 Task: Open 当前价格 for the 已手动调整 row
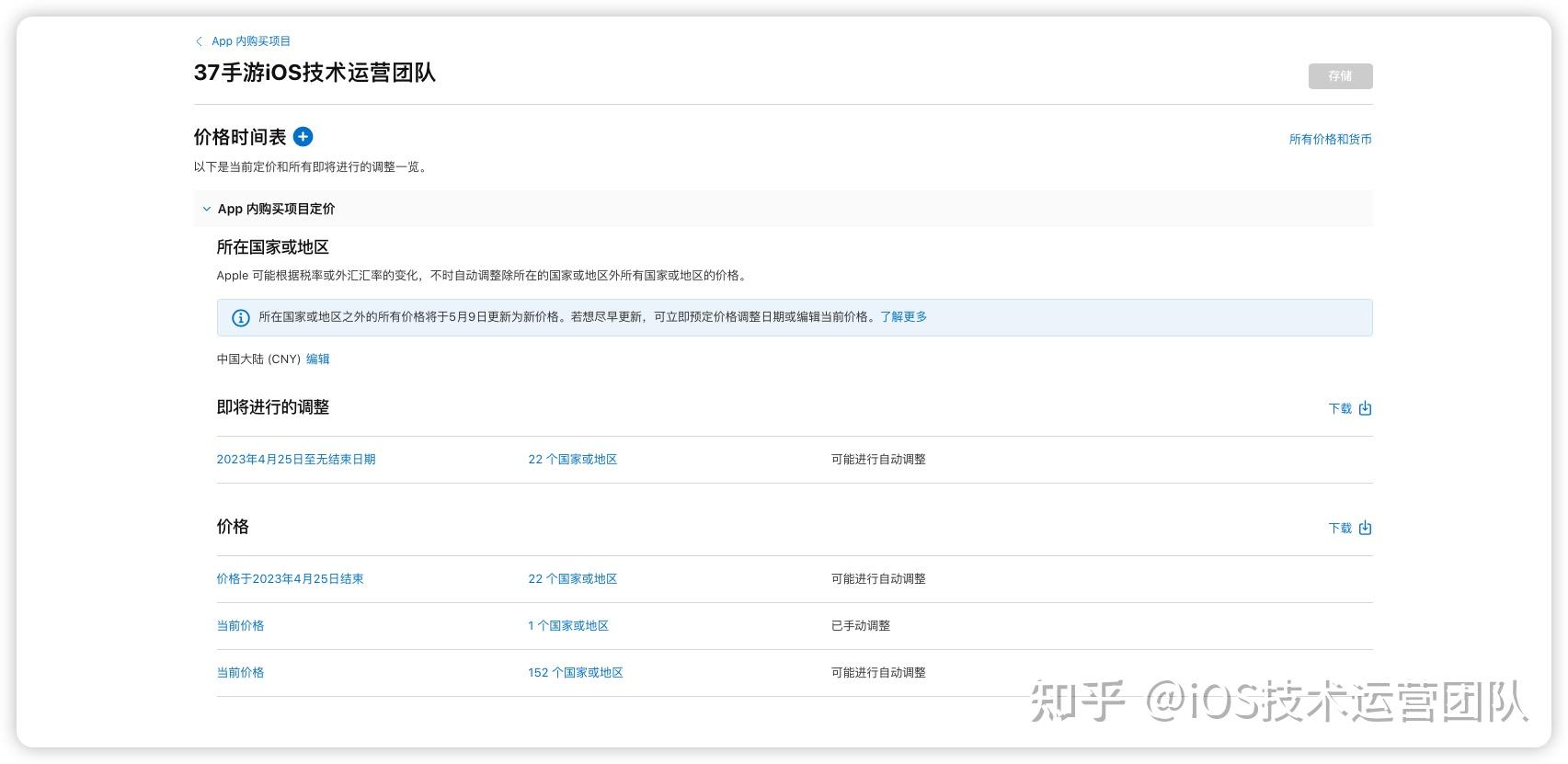240,626
